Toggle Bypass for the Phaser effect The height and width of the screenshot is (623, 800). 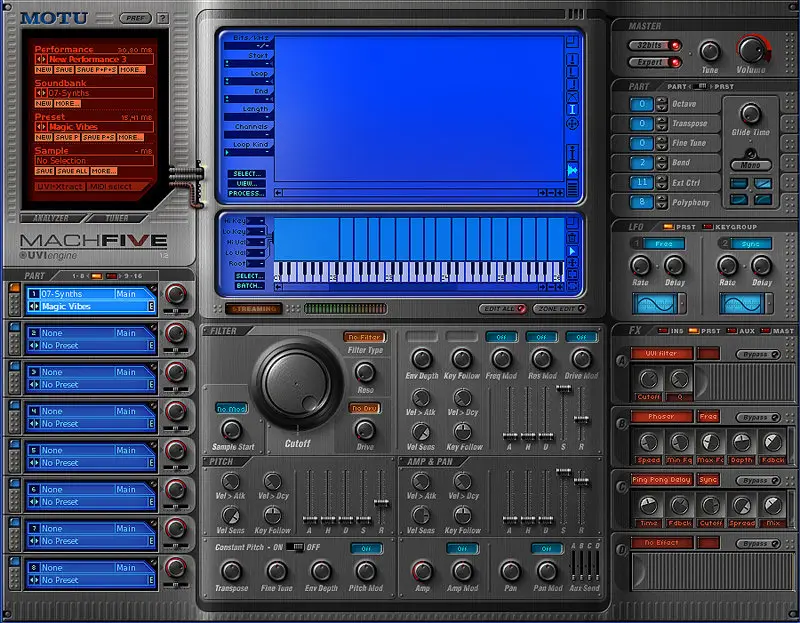click(758, 417)
